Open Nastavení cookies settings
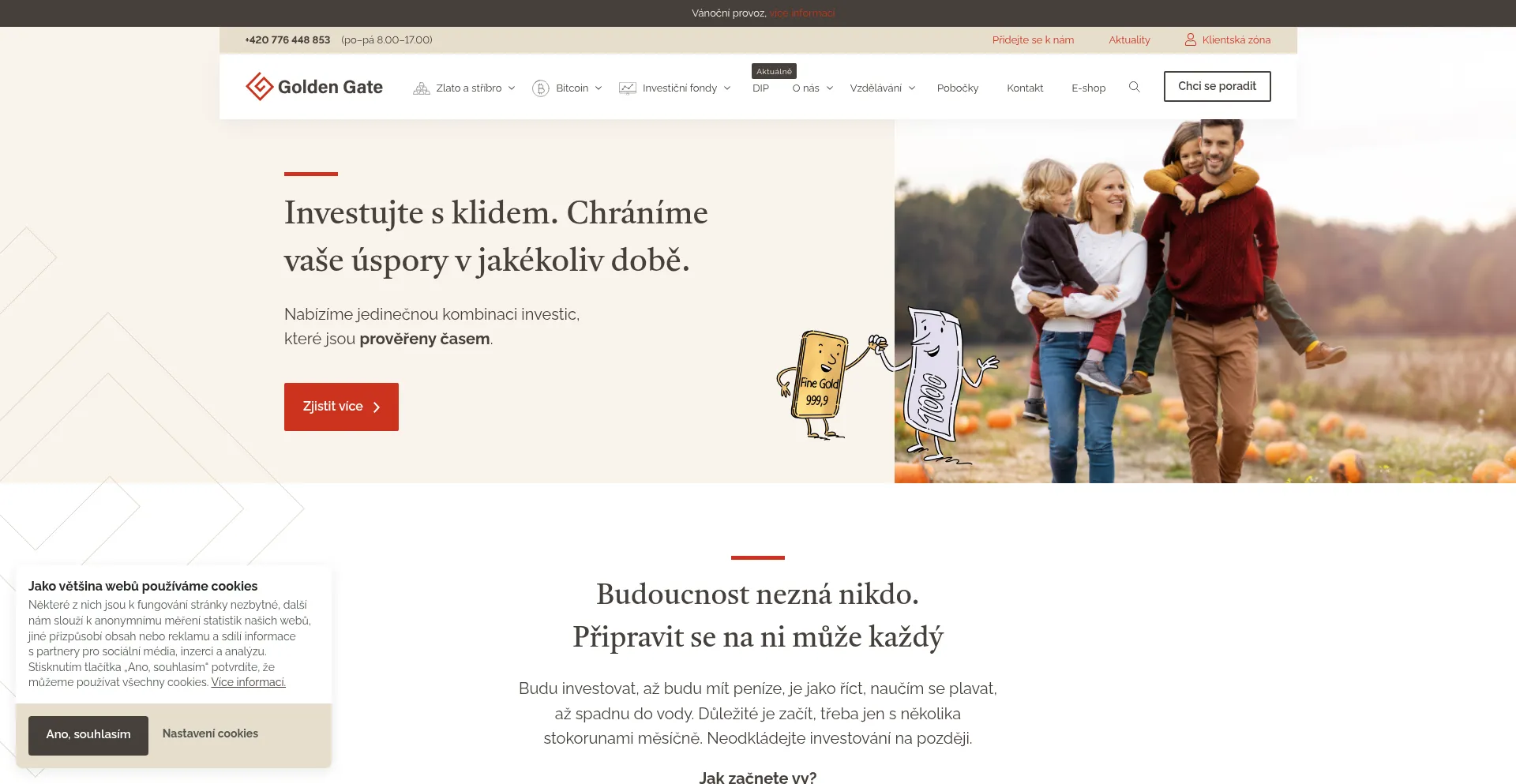Screen dimensions: 1516x784 coord(210,733)
